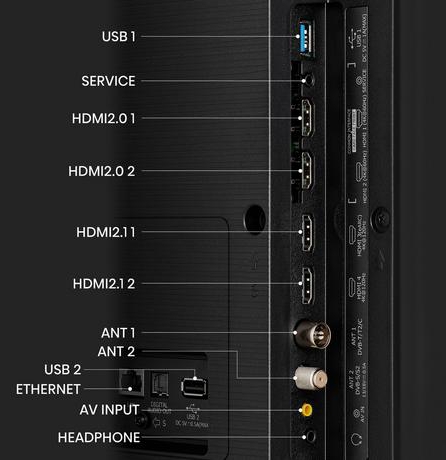Select the HDMI2.0 1 port
The height and width of the screenshot is (460, 446).
point(307,118)
